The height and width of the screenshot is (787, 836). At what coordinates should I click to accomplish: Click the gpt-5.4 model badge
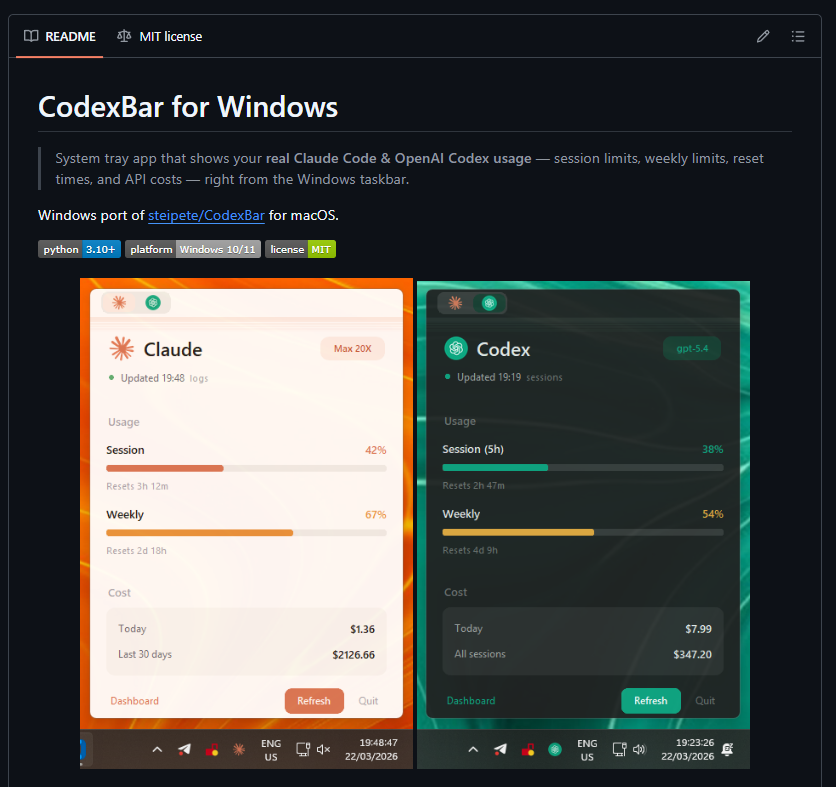pyautogui.click(x=692, y=349)
